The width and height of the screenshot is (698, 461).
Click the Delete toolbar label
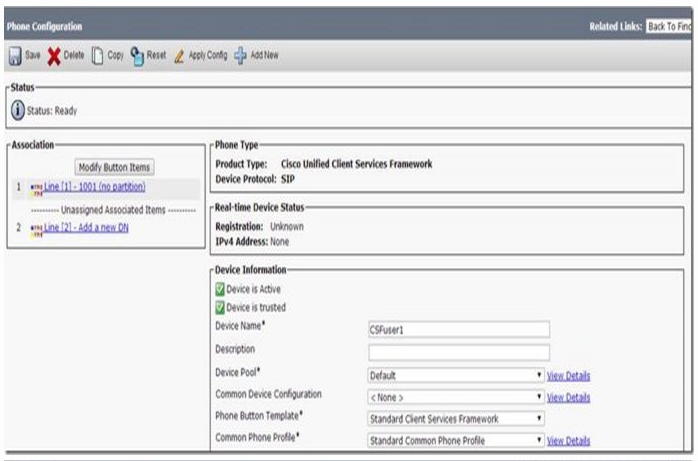(74, 55)
